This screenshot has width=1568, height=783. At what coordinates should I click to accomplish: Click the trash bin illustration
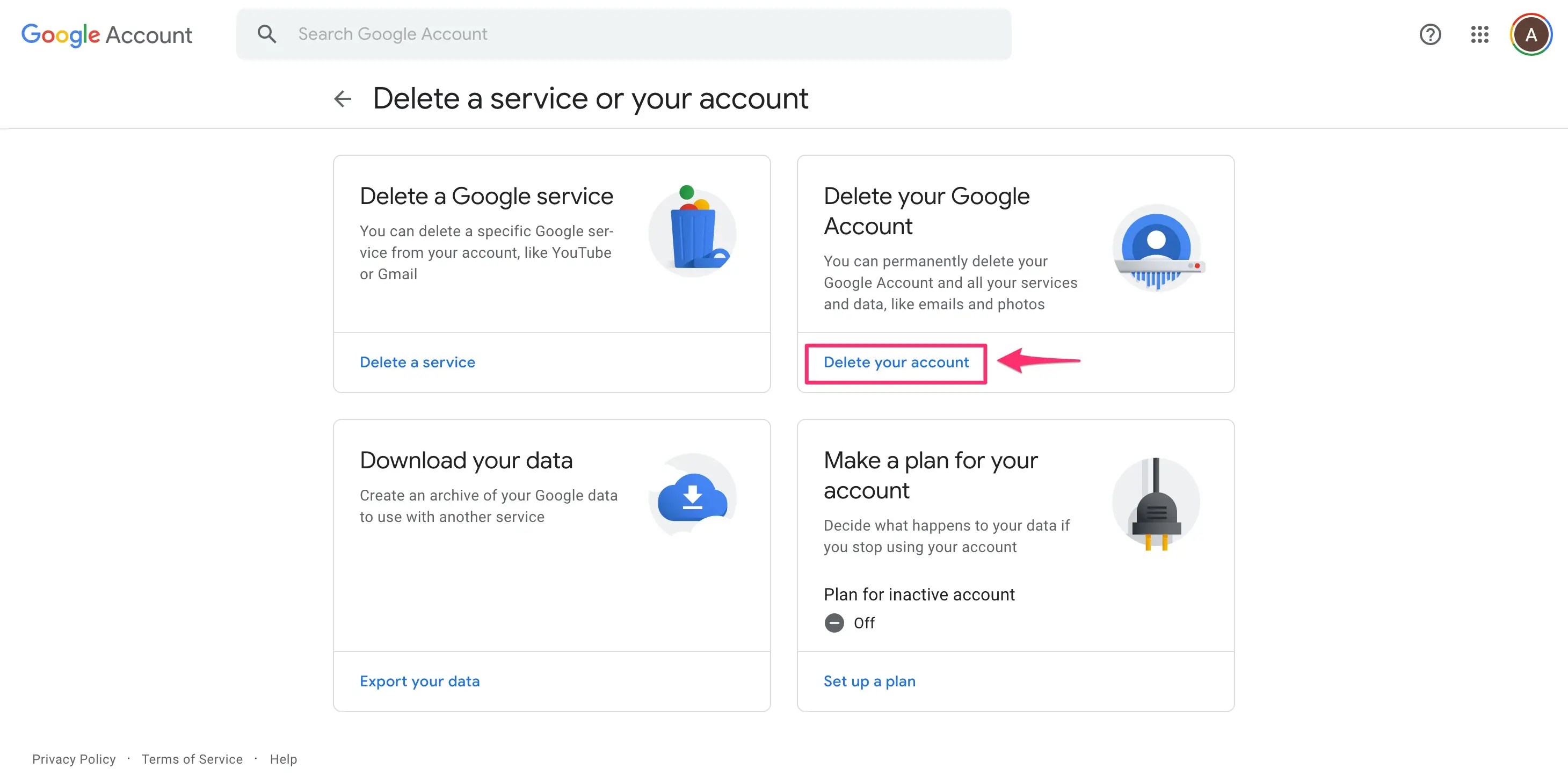[692, 231]
